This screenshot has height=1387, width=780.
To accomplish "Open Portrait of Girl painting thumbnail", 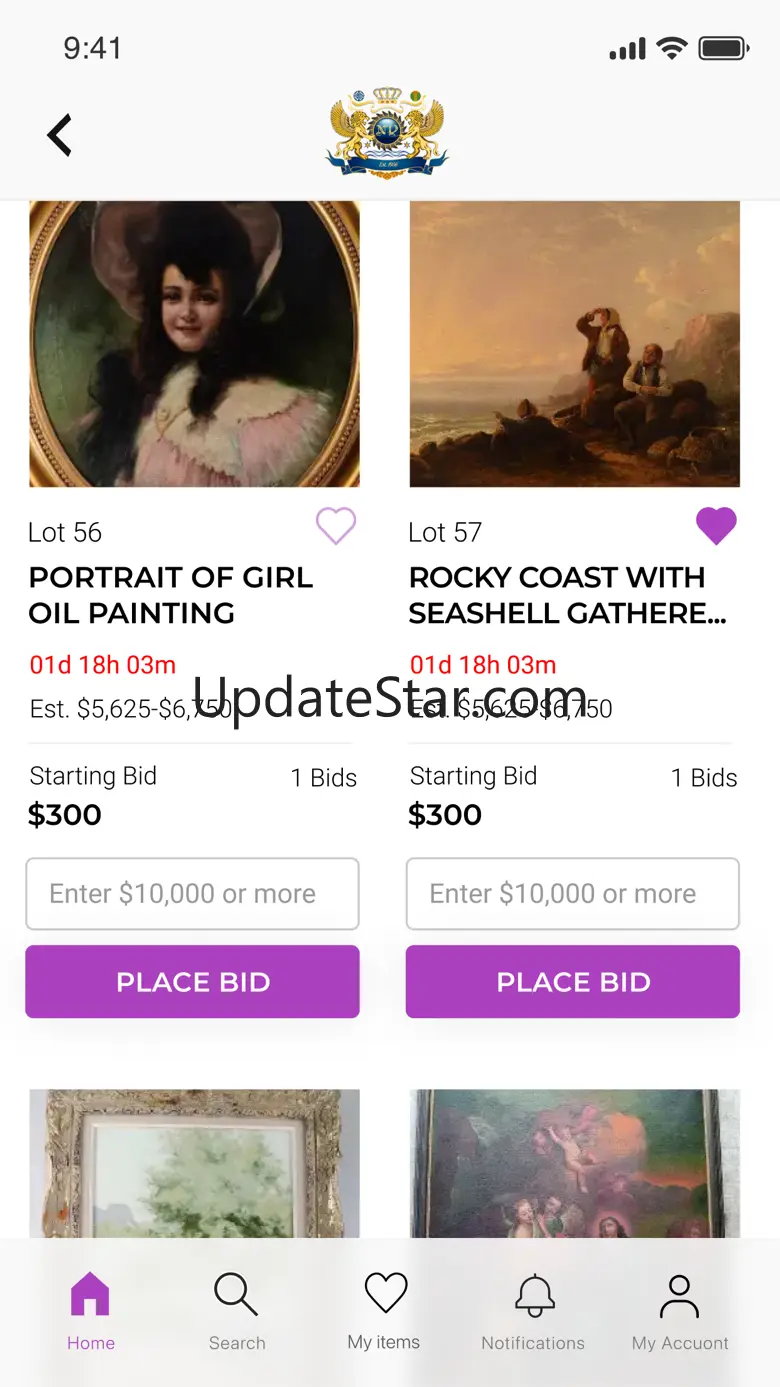I will coord(194,344).
